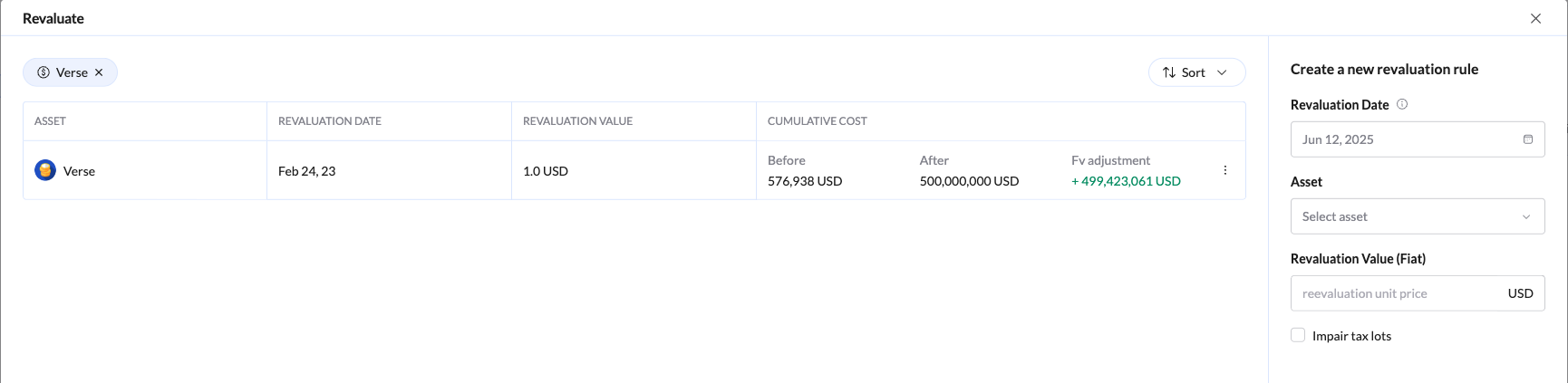Close the Revaluate dialog
Viewport: 1568px width, 383px height.
click(1535, 18)
